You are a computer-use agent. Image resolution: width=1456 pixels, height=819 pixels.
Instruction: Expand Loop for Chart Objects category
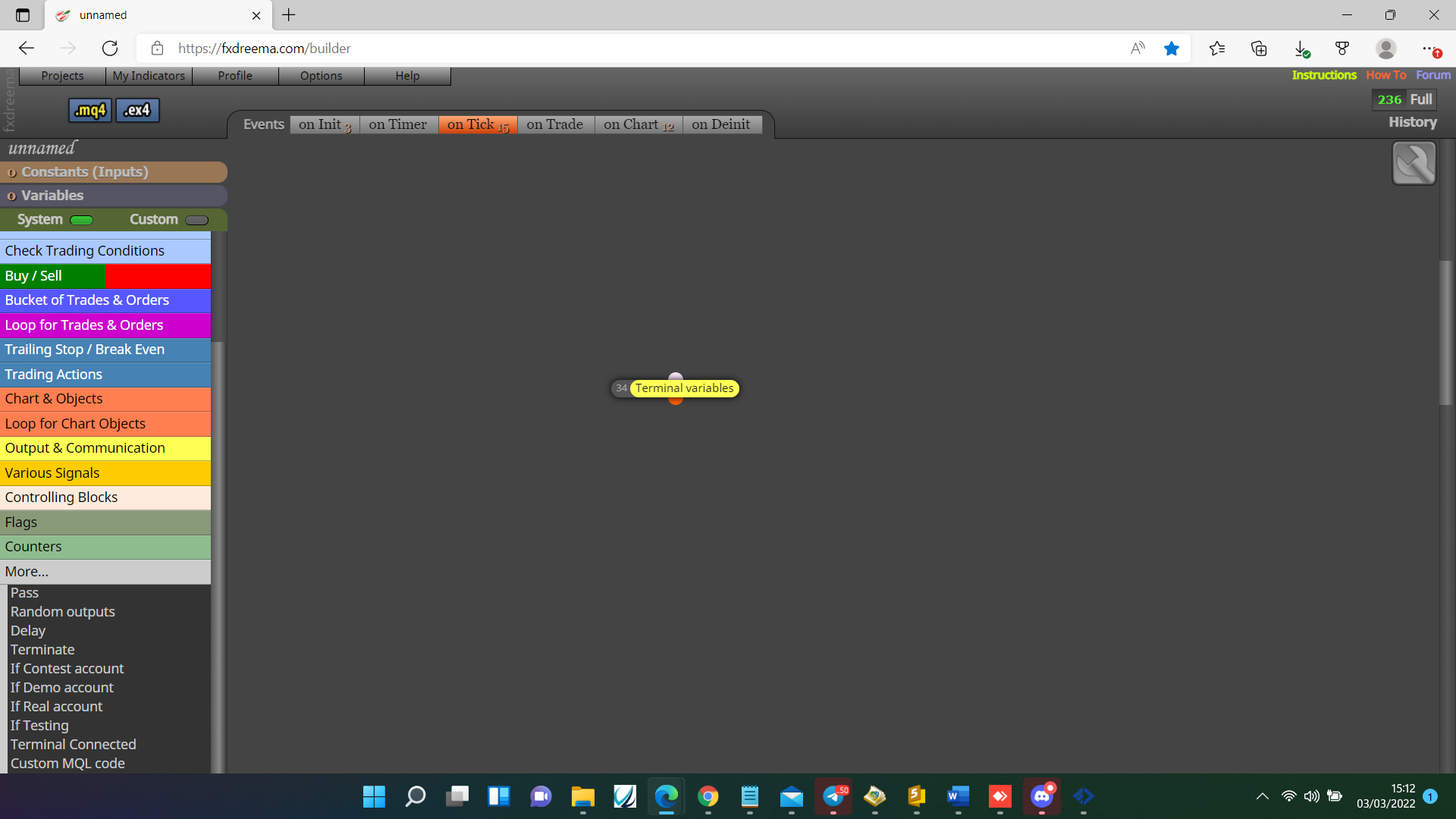click(x=105, y=424)
